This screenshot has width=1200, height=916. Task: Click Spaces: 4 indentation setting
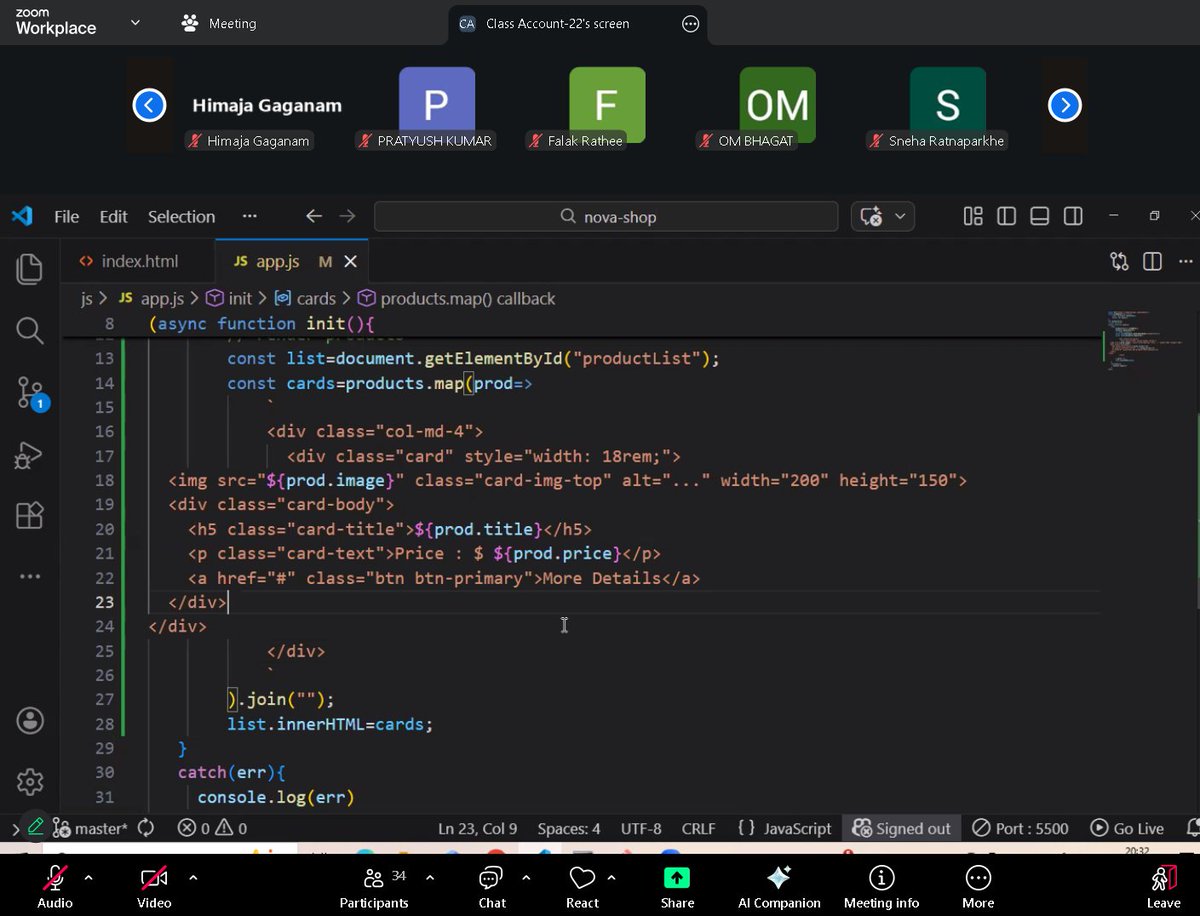(x=569, y=828)
